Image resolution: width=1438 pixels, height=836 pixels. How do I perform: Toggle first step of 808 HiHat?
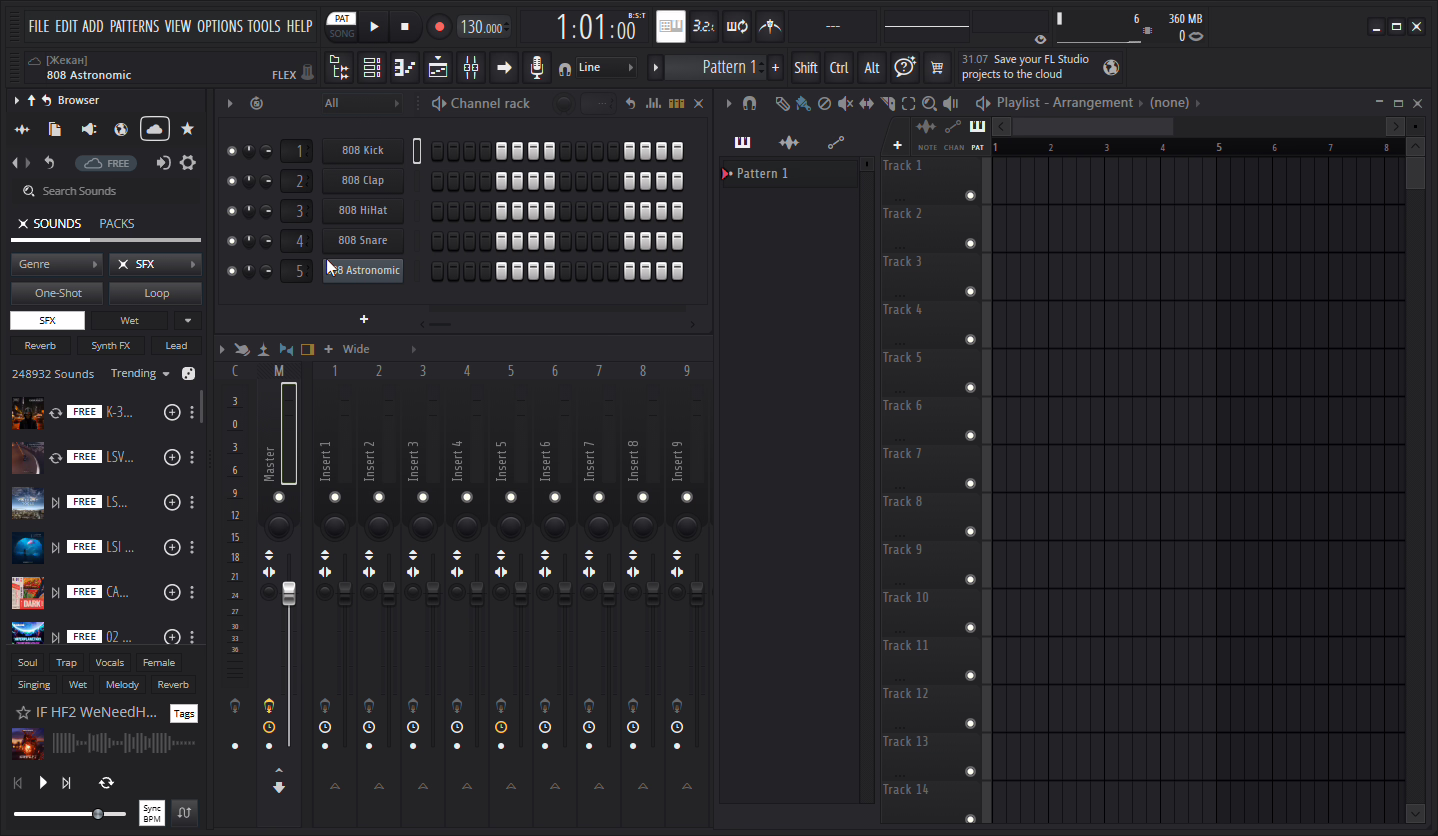[x=438, y=211]
